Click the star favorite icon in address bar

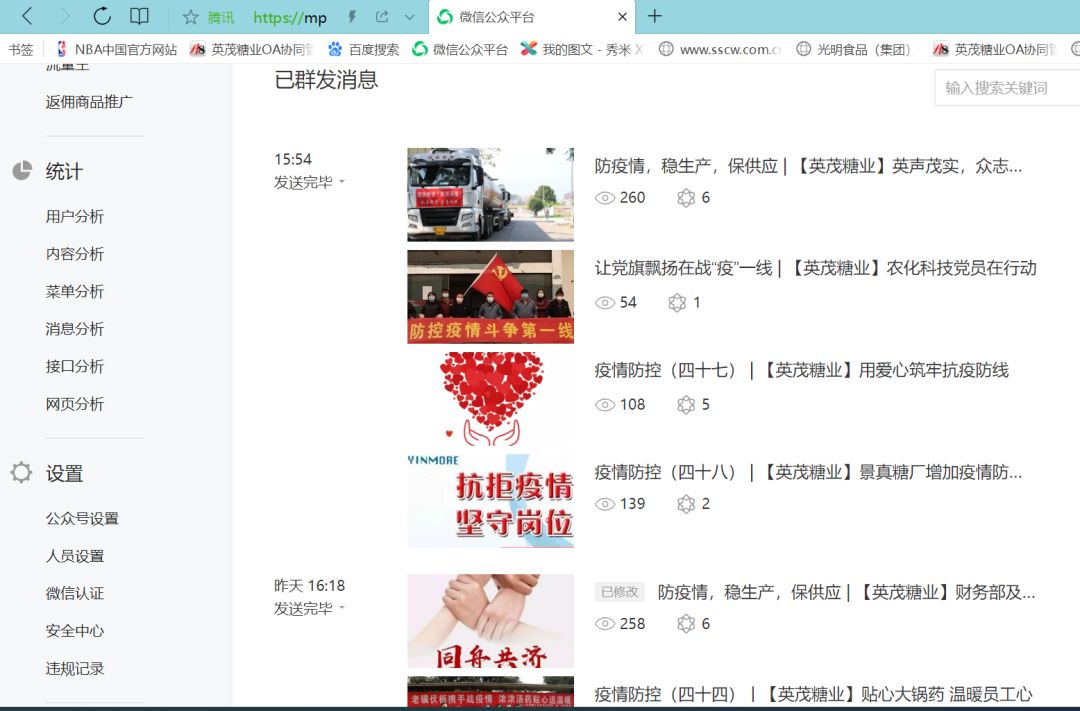point(190,17)
